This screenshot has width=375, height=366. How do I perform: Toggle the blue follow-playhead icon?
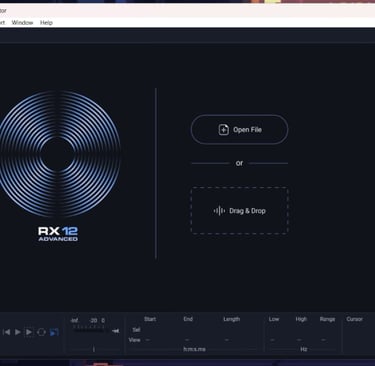pos(54,332)
